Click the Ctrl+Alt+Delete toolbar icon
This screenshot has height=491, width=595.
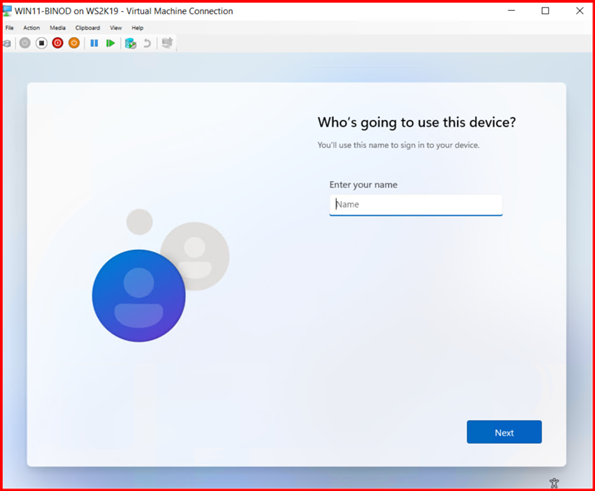[x=7, y=43]
